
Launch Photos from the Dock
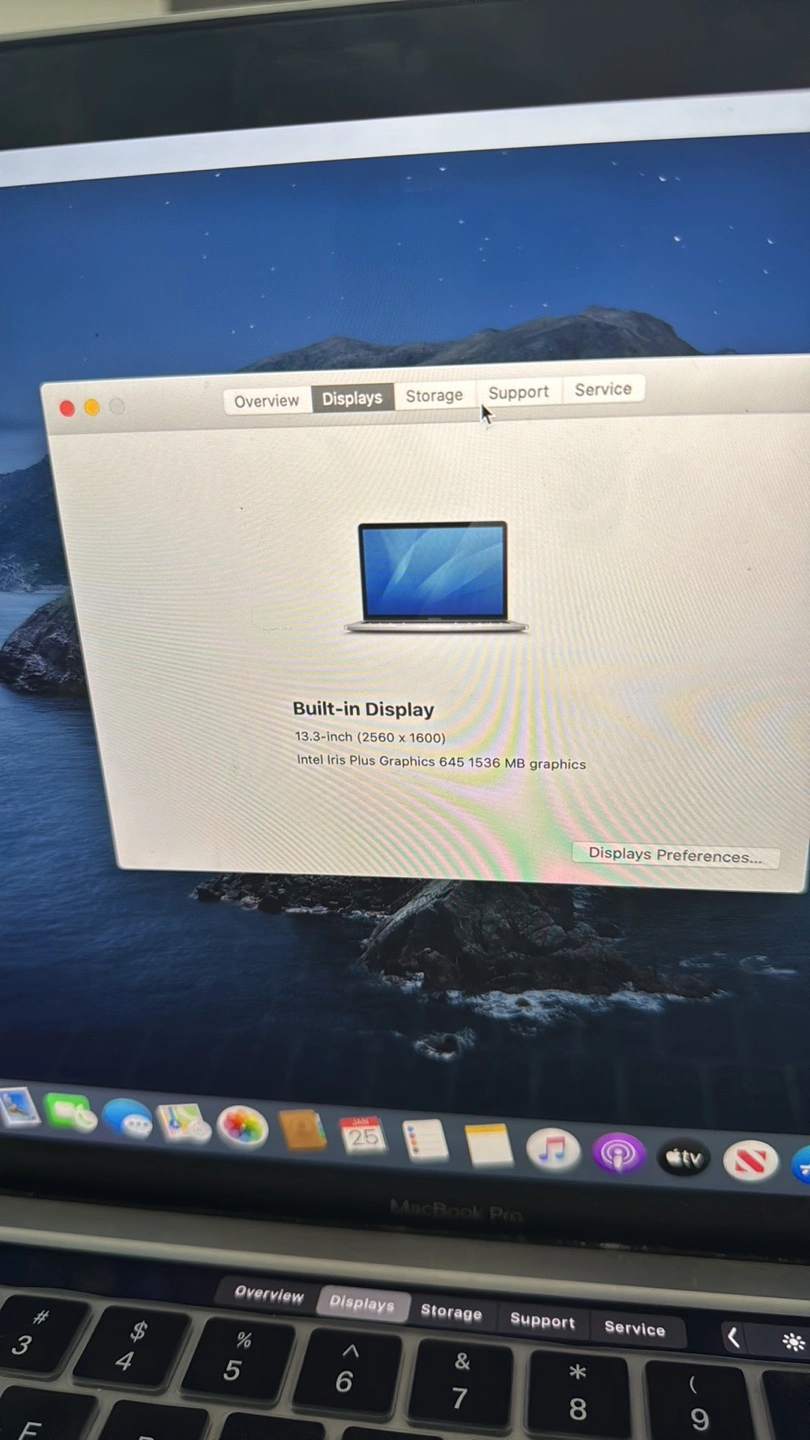pos(242,1127)
